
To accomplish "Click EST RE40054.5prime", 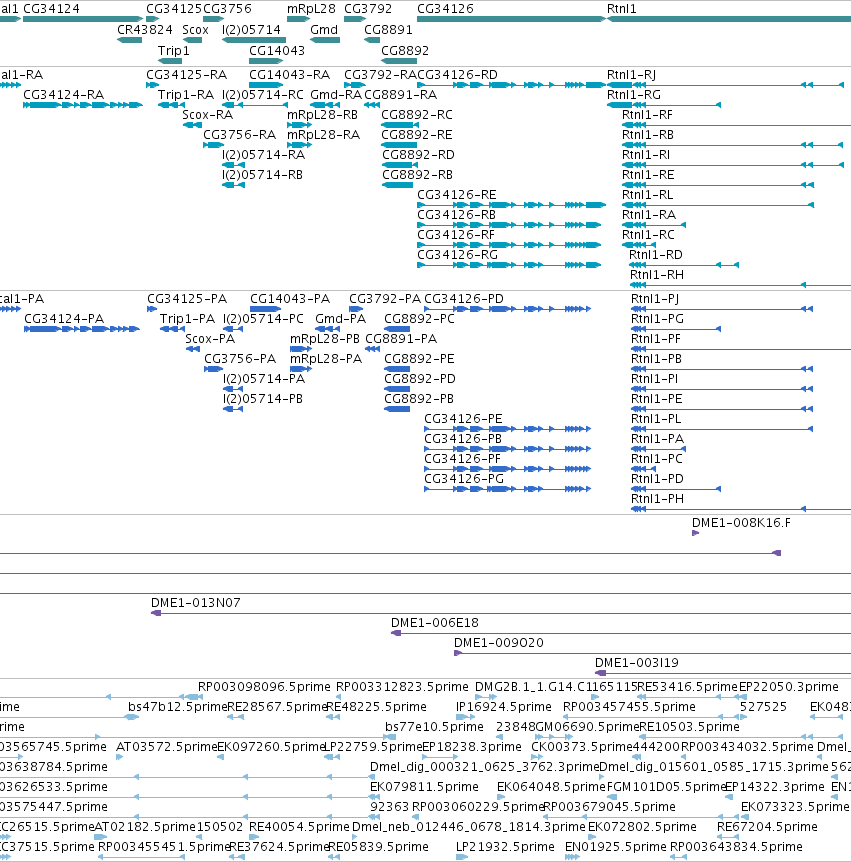I will point(299,827).
